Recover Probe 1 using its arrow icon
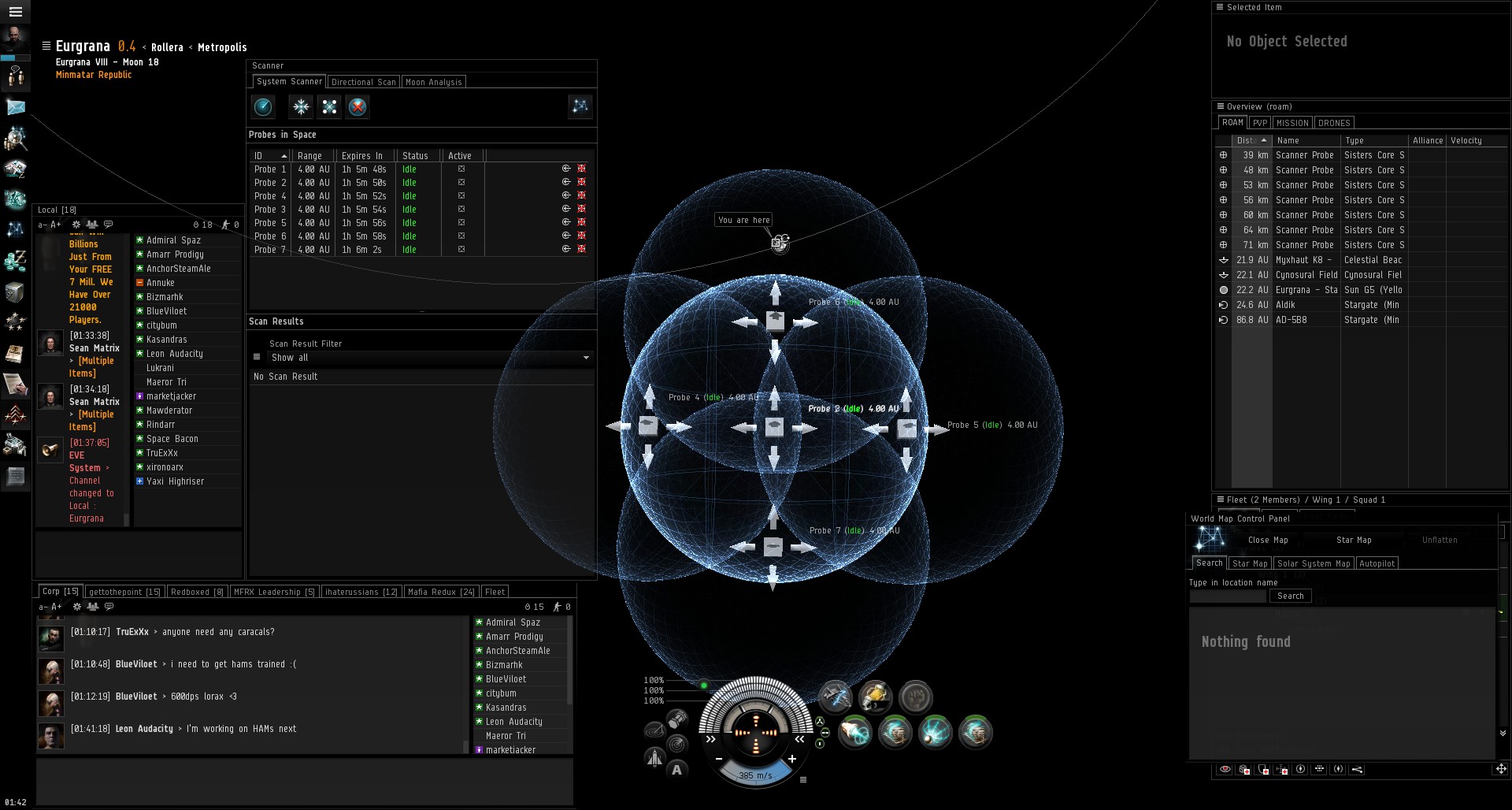 click(565, 169)
